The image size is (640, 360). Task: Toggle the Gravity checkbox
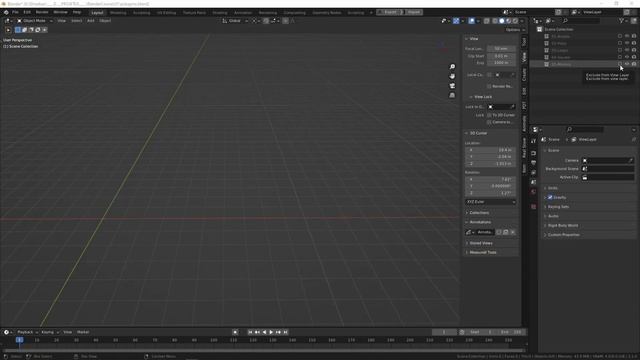pos(550,198)
